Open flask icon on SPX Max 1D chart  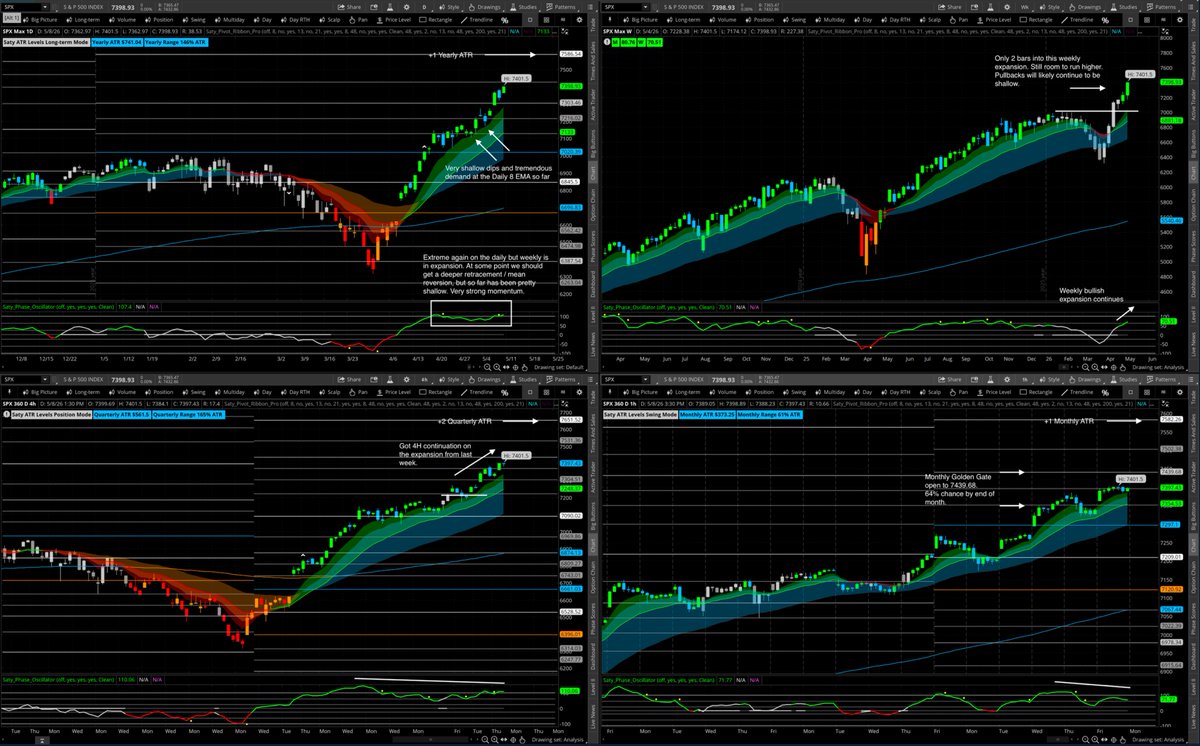389,7
